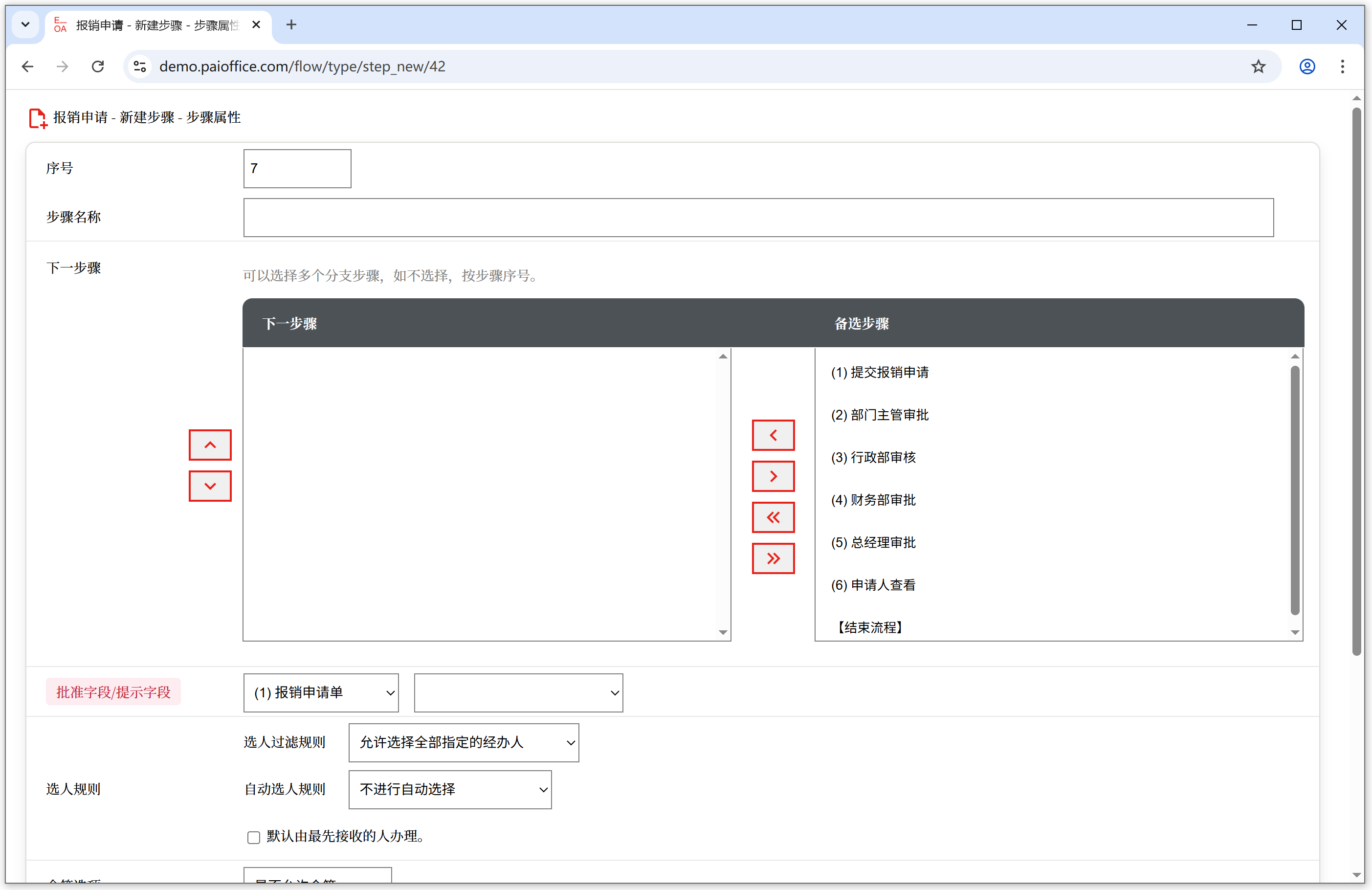
Task: Click the single left arrow transfer button
Action: pyautogui.click(x=773, y=435)
